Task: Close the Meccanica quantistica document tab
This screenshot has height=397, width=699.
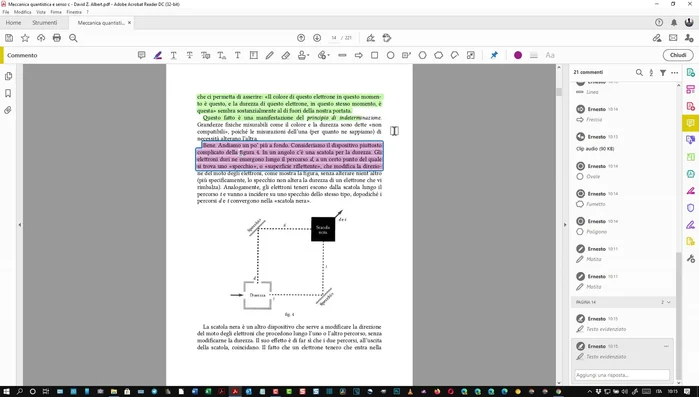Action: pyautogui.click(x=129, y=23)
